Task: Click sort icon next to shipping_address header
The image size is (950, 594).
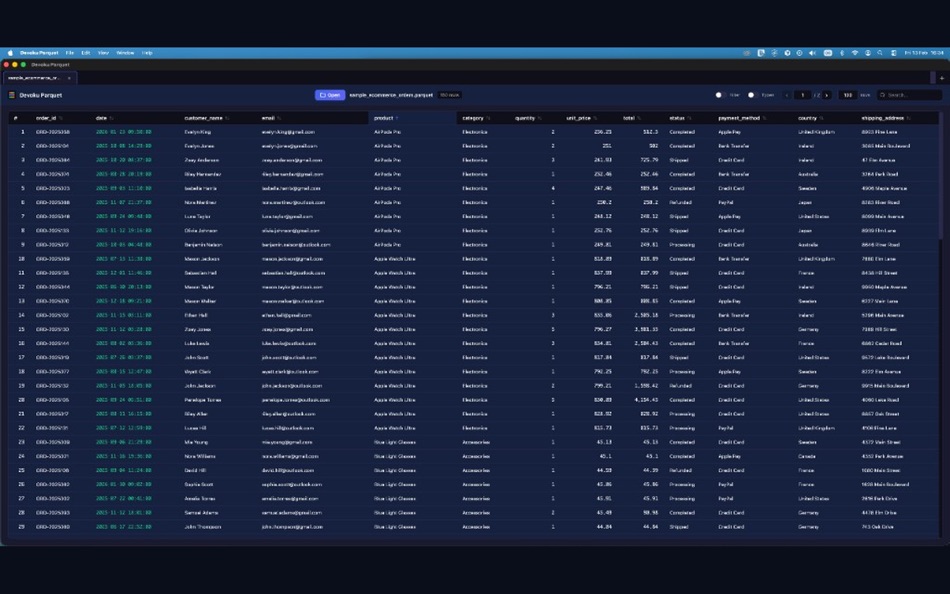Action: point(909,118)
